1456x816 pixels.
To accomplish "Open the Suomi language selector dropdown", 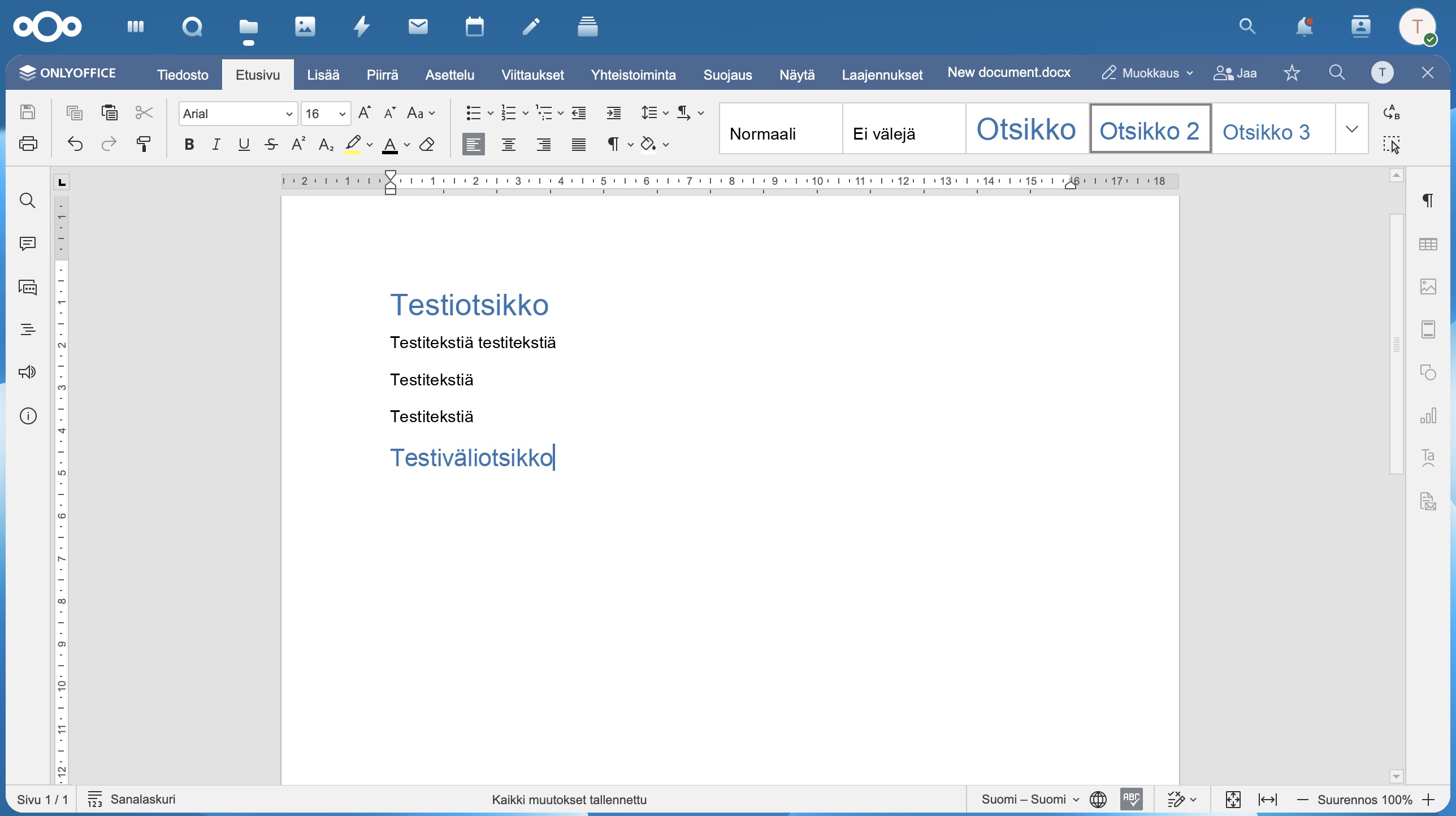I will [1030, 799].
